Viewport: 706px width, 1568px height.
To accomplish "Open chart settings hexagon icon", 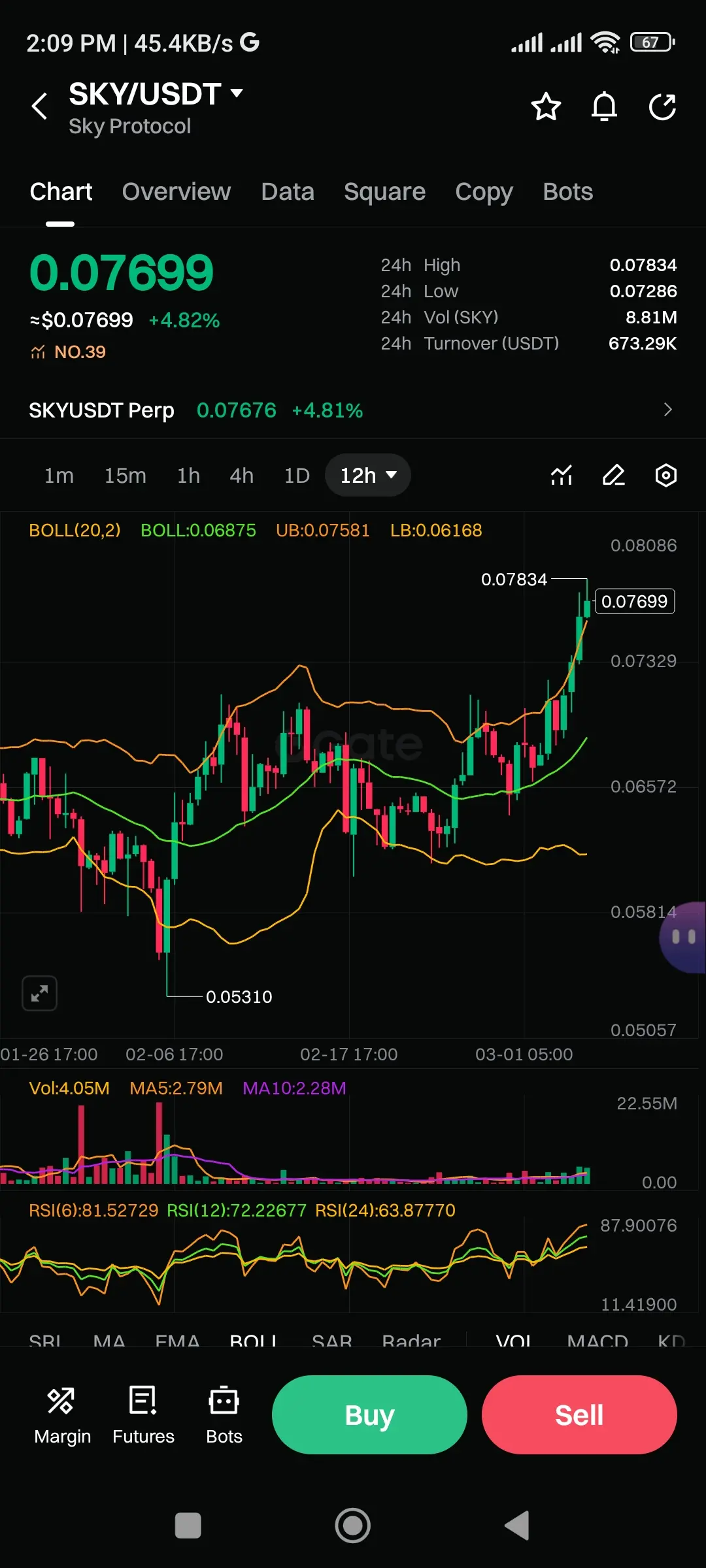I will pos(665,475).
